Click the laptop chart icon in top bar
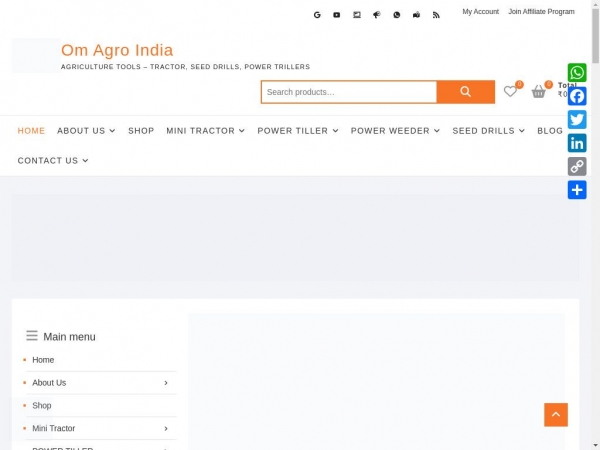Image resolution: width=600 pixels, height=450 pixels. tap(357, 15)
